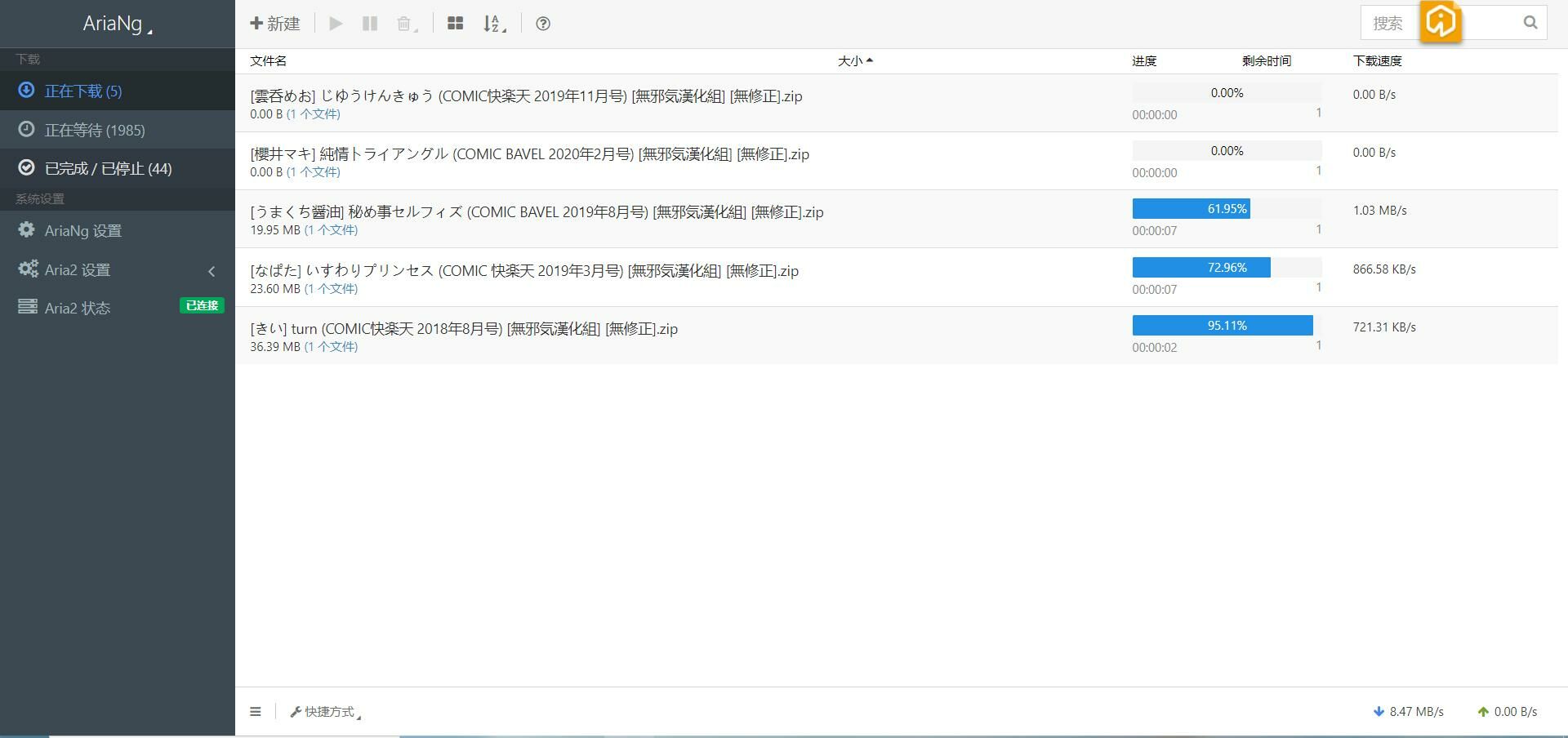Click the select all grid icon
Viewport: 1568px width, 738px height.
456,24
